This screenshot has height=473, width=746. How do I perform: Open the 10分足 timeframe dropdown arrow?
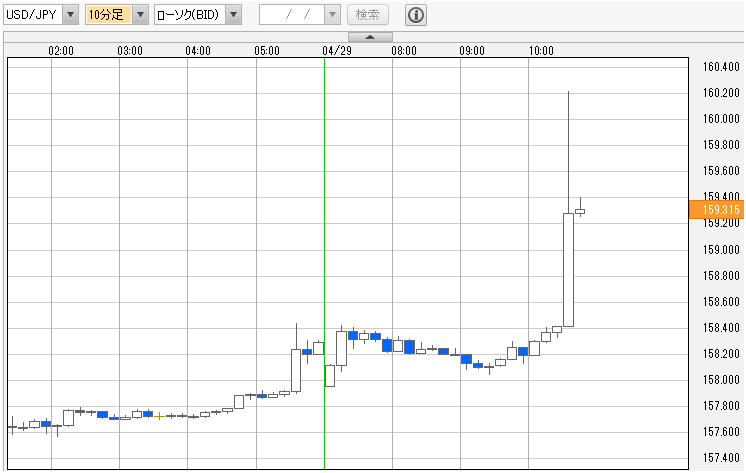coord(140,15)
